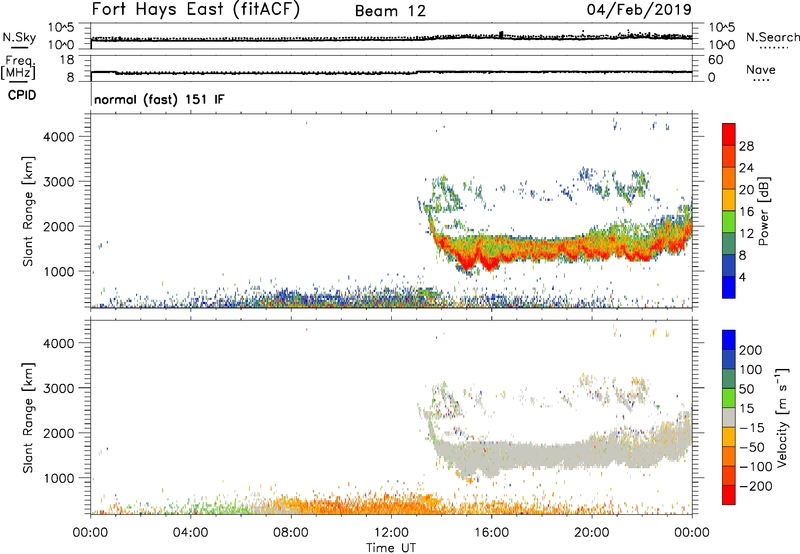
Task: Click the 'Beam 12' label
Action: click(390, 11)
